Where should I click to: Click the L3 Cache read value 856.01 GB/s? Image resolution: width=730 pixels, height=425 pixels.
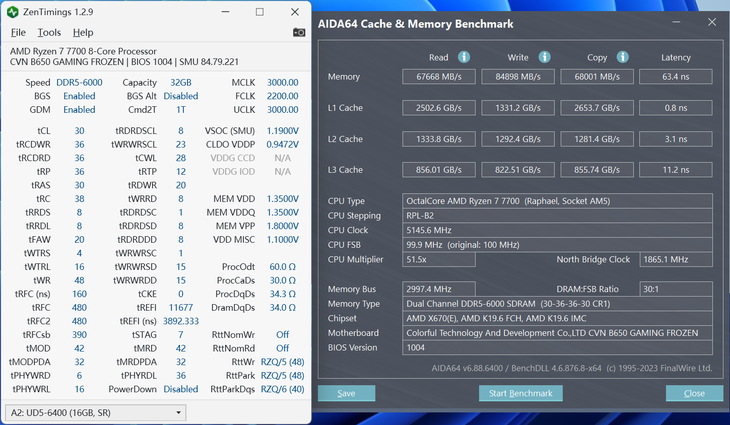tap(439, 170)
